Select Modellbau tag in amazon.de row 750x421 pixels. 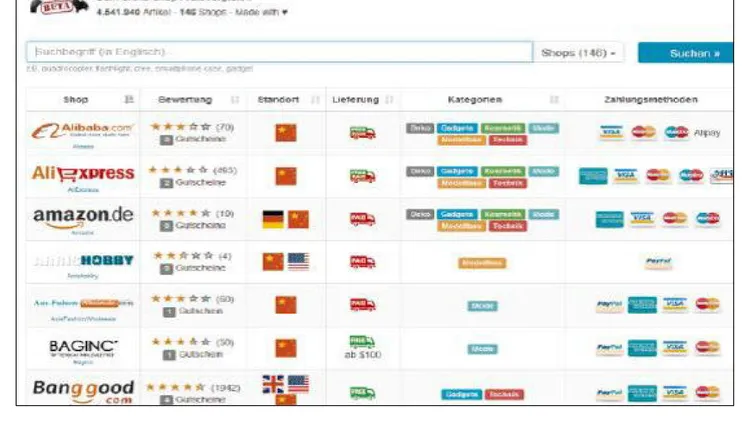point(461,226)
